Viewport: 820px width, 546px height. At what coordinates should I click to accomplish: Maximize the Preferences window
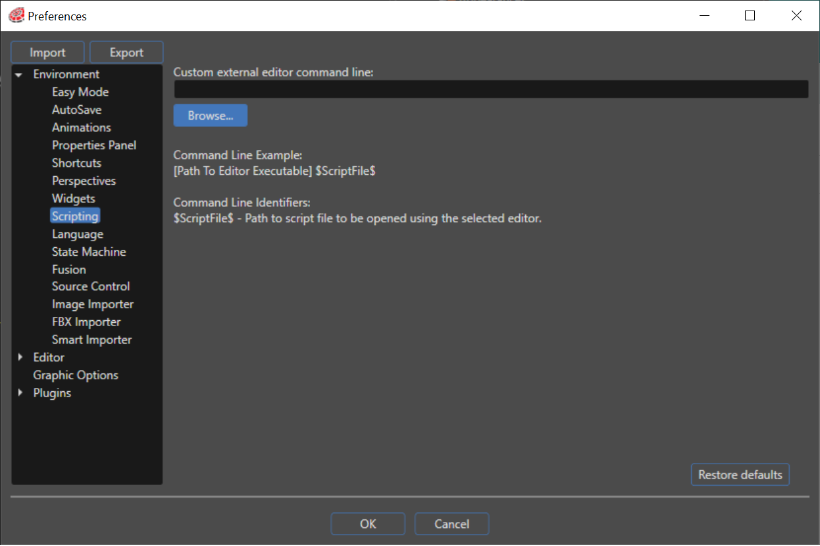pyautogui.click(x=750, y=16)
